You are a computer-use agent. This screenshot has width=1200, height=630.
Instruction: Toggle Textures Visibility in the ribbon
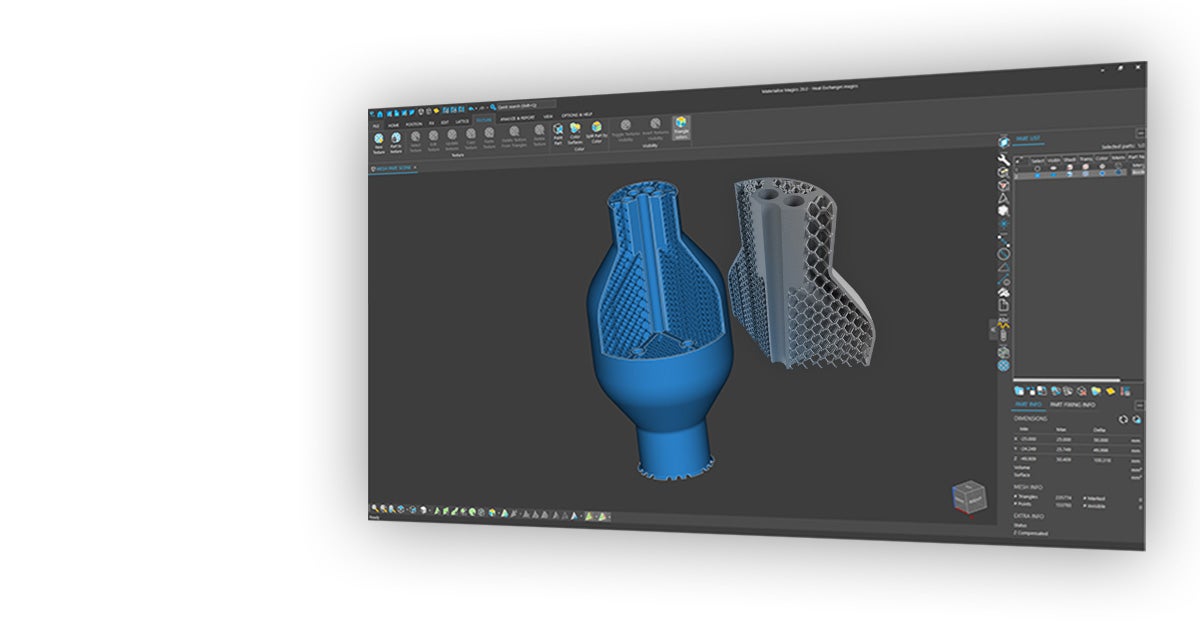(x=625, y=126)
